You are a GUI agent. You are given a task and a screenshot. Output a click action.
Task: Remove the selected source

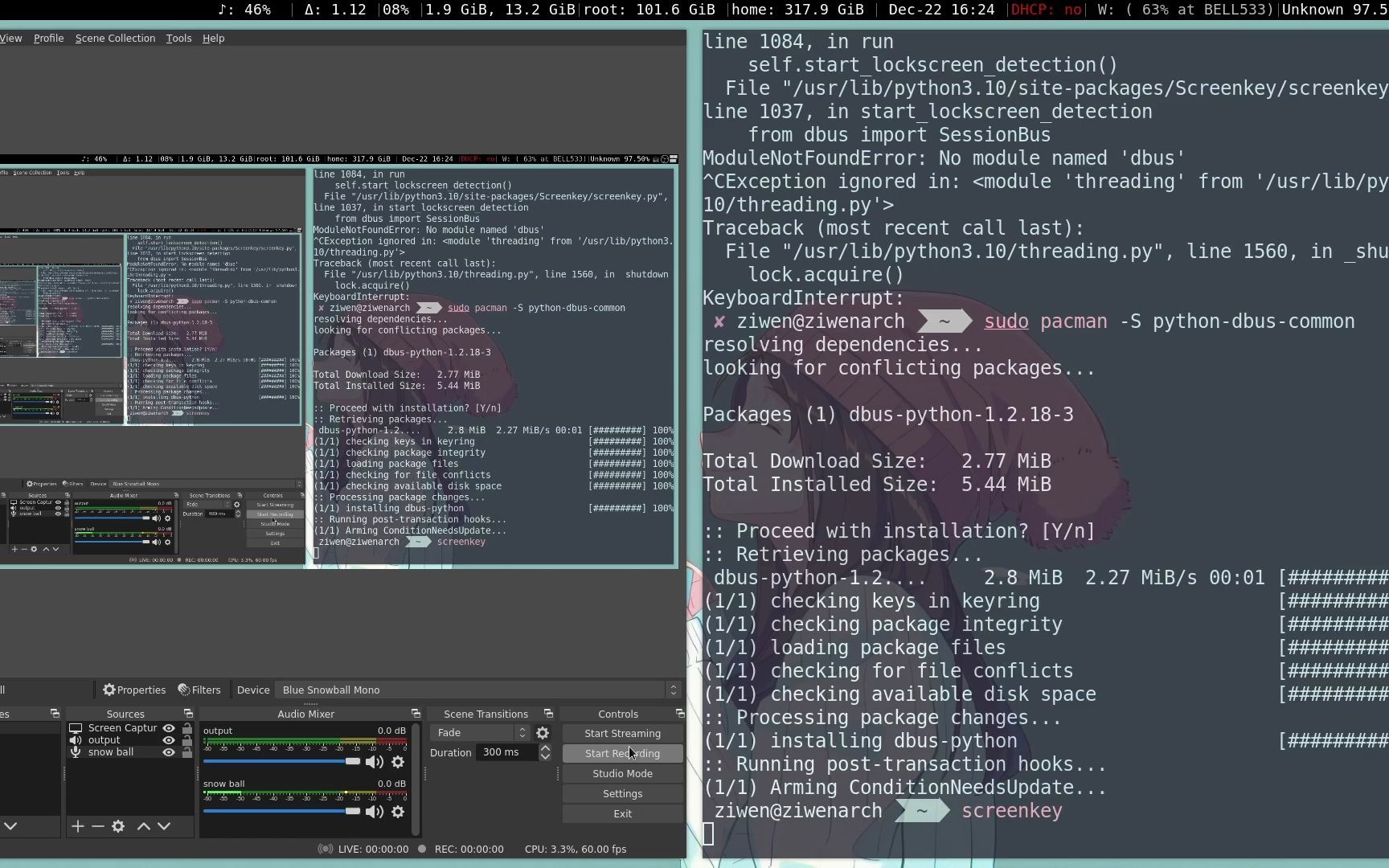[x=97, y=826]
